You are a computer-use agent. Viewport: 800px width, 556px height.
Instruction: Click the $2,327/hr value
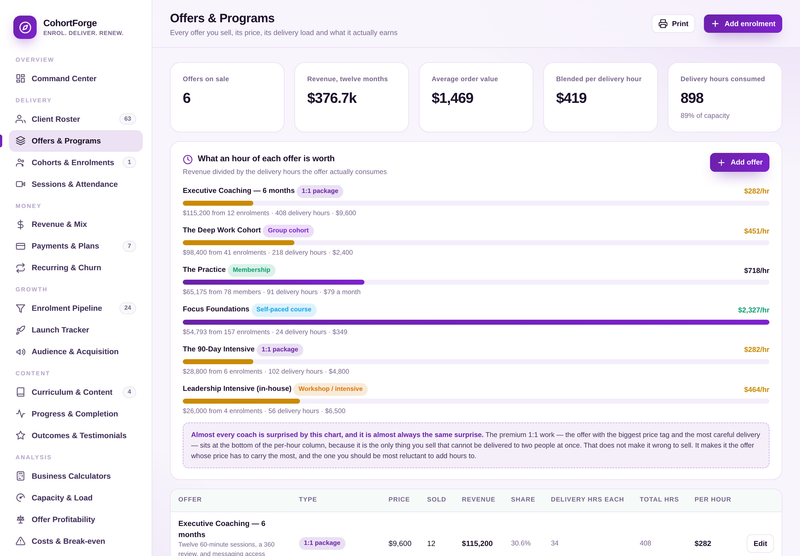pyautogui.click(x=753, y=310)
